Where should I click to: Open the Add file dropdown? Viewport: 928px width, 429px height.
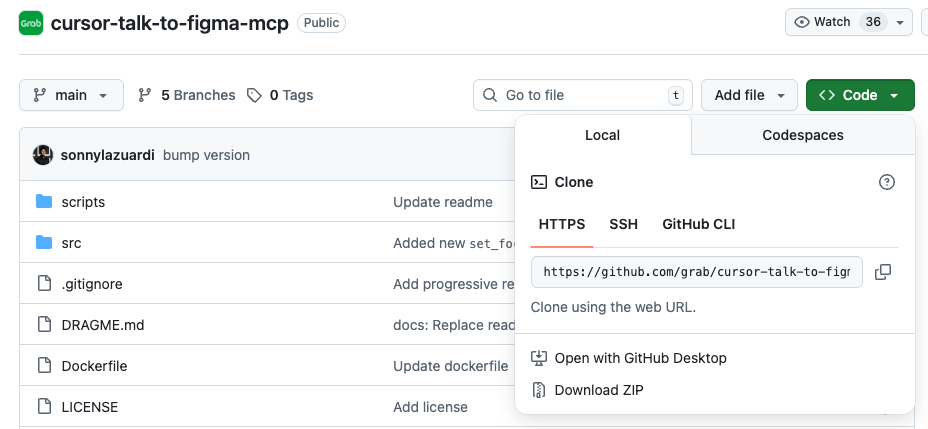[749, 95]
